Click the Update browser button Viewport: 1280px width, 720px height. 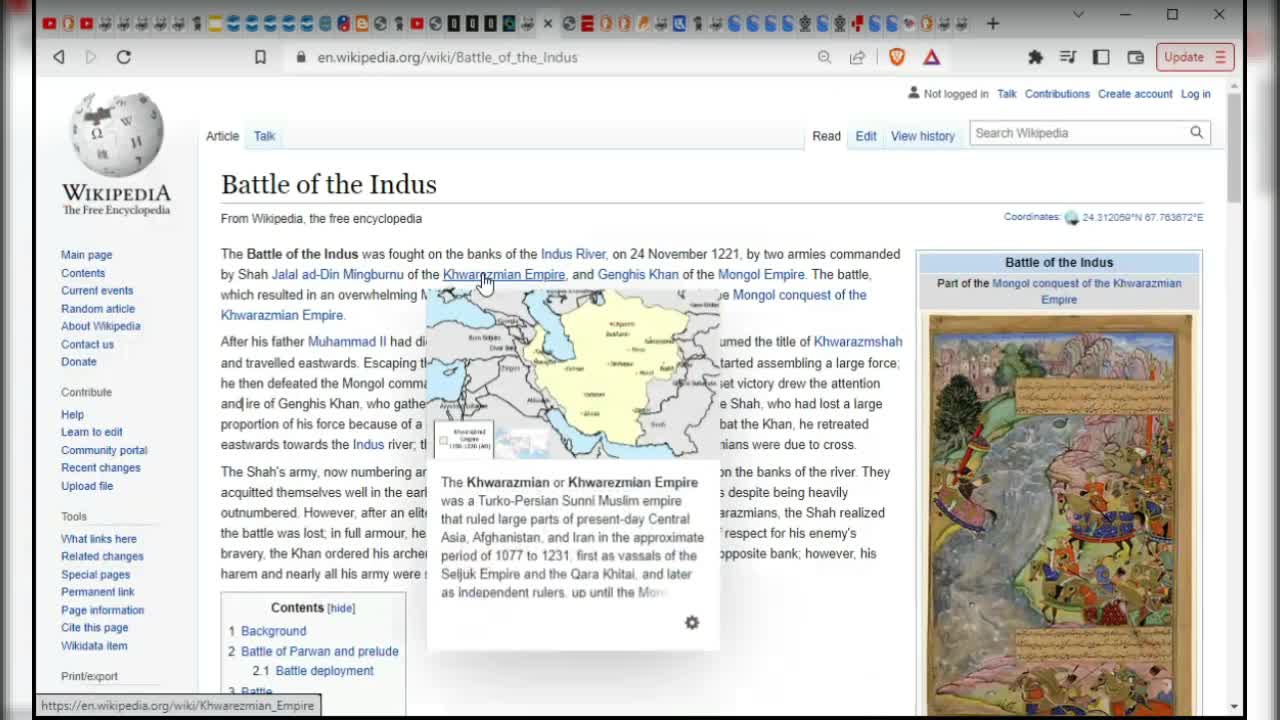[x=1194, y=57]
